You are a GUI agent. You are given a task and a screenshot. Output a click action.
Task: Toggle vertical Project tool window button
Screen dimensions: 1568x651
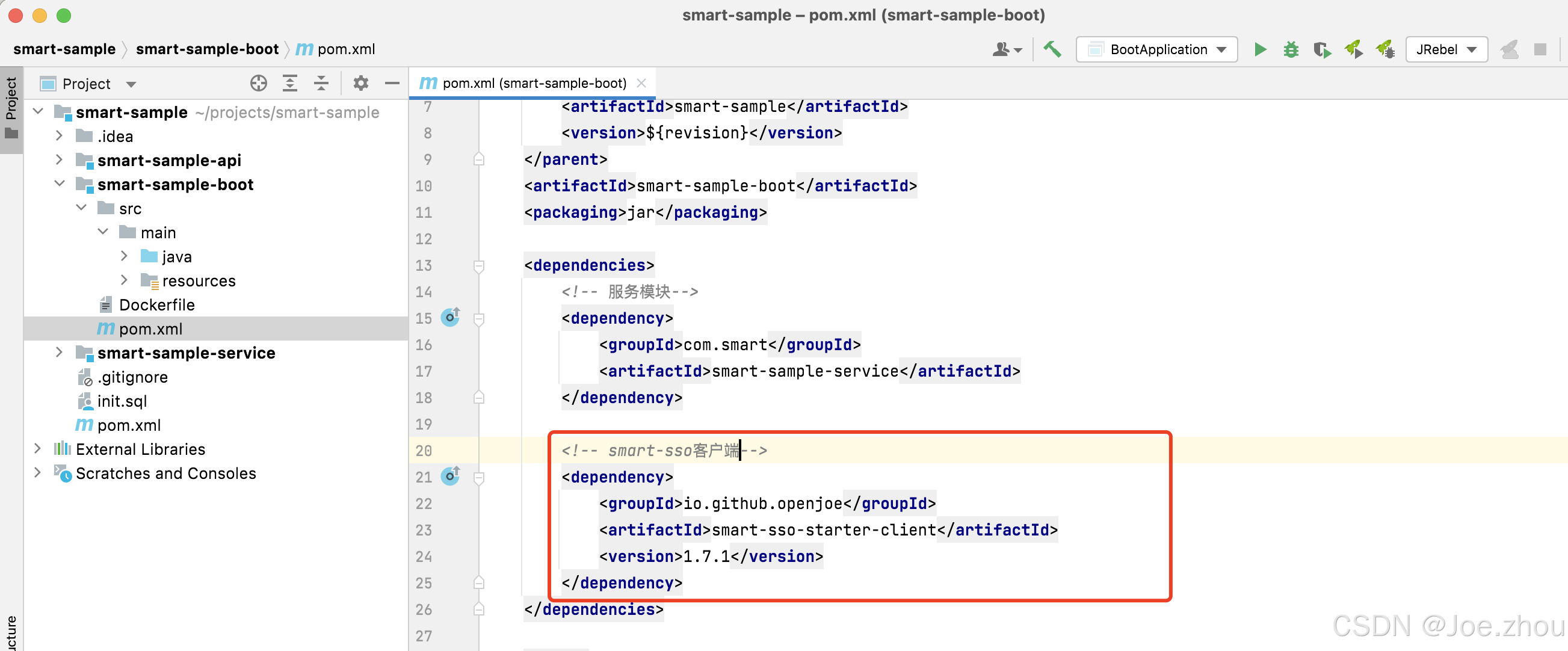pos(11,107)
